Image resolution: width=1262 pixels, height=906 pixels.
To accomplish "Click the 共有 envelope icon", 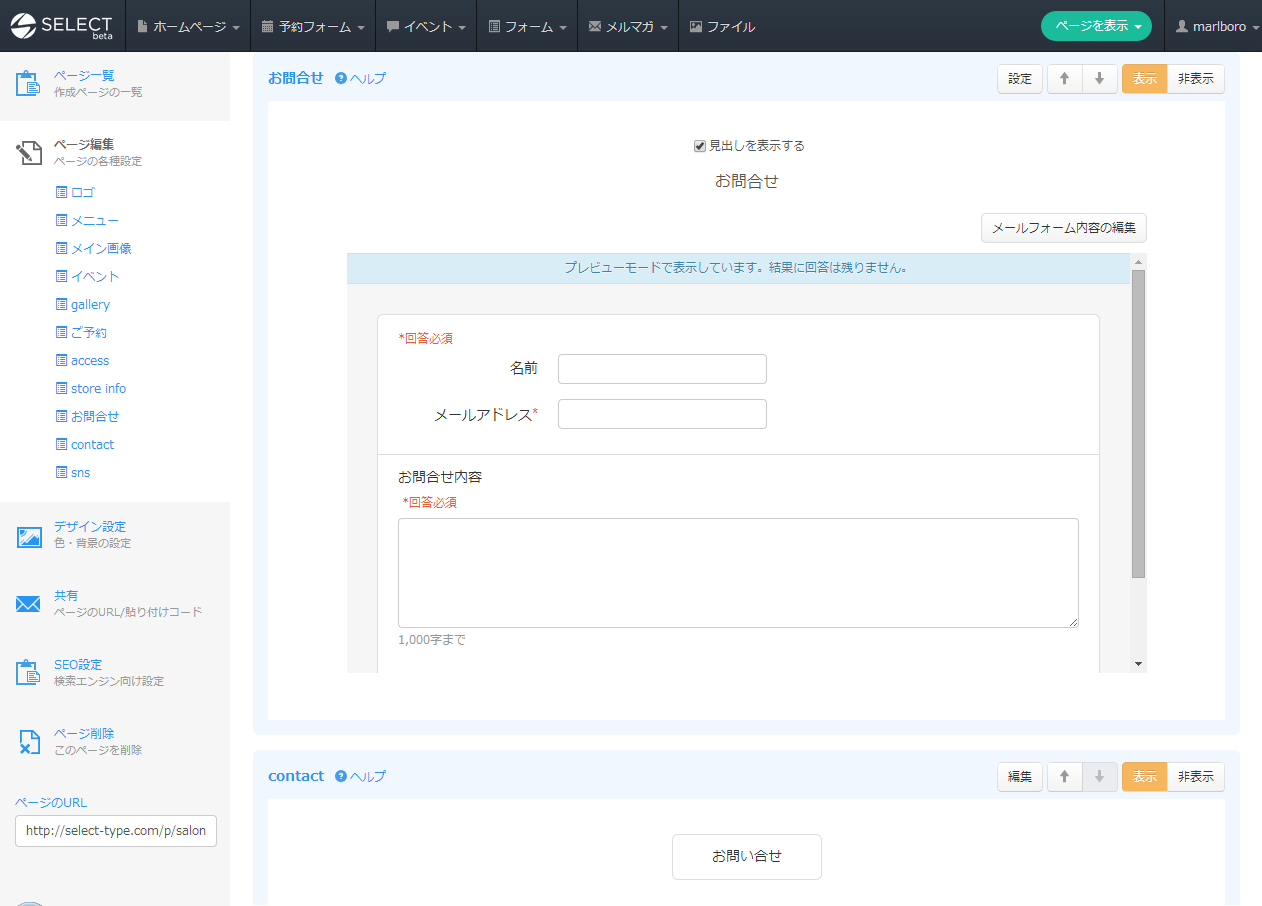I will coord(28,604).
